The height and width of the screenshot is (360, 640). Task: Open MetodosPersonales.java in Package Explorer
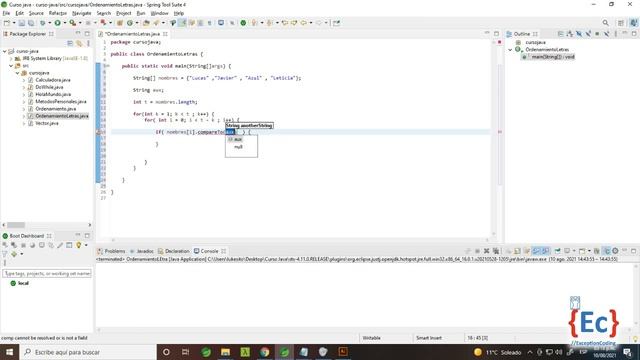click(61, 102)
